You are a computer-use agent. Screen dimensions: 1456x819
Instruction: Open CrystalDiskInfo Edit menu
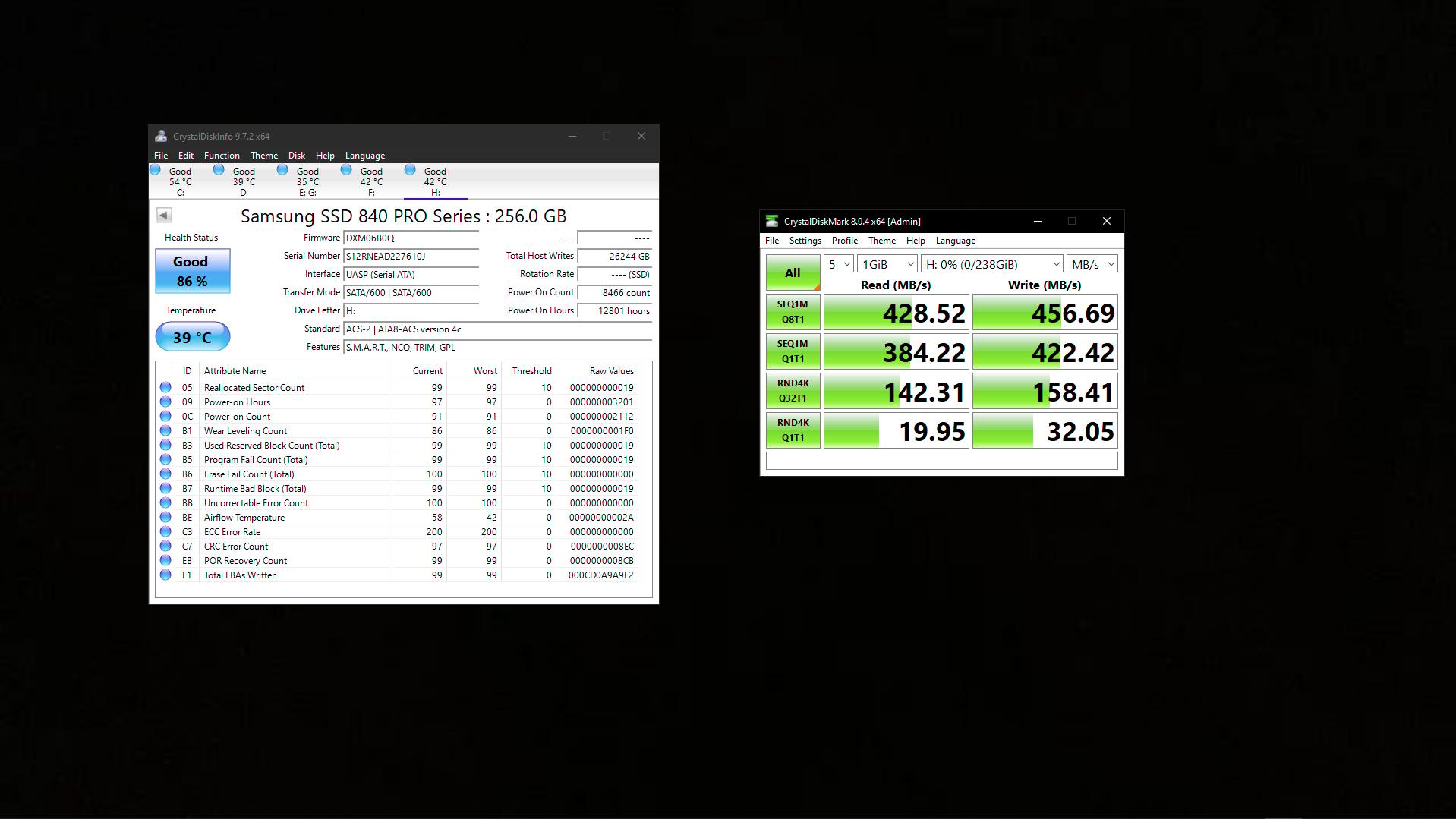pos(186,155)
